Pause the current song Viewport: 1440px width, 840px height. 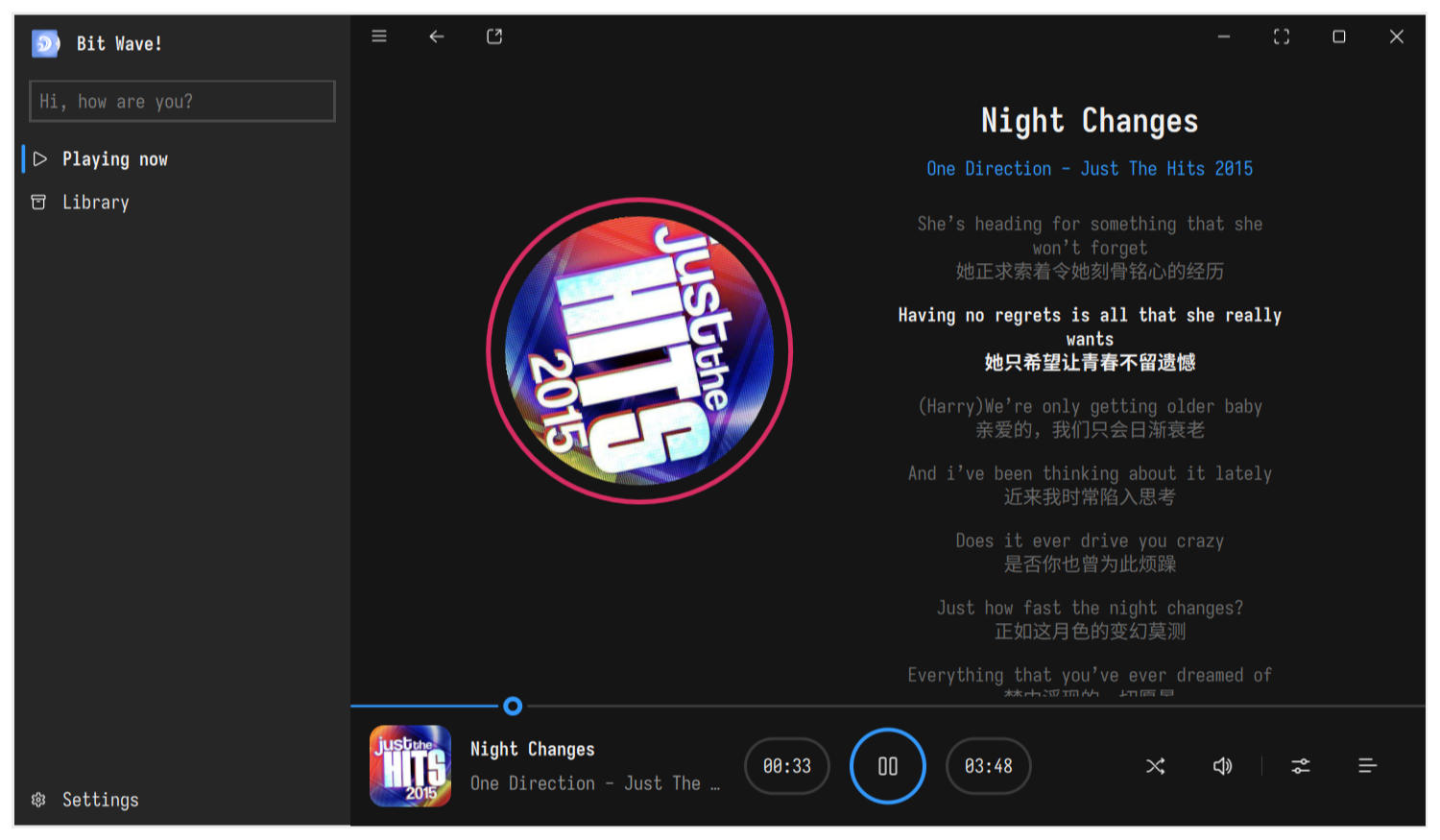click(x=888, y=766)
